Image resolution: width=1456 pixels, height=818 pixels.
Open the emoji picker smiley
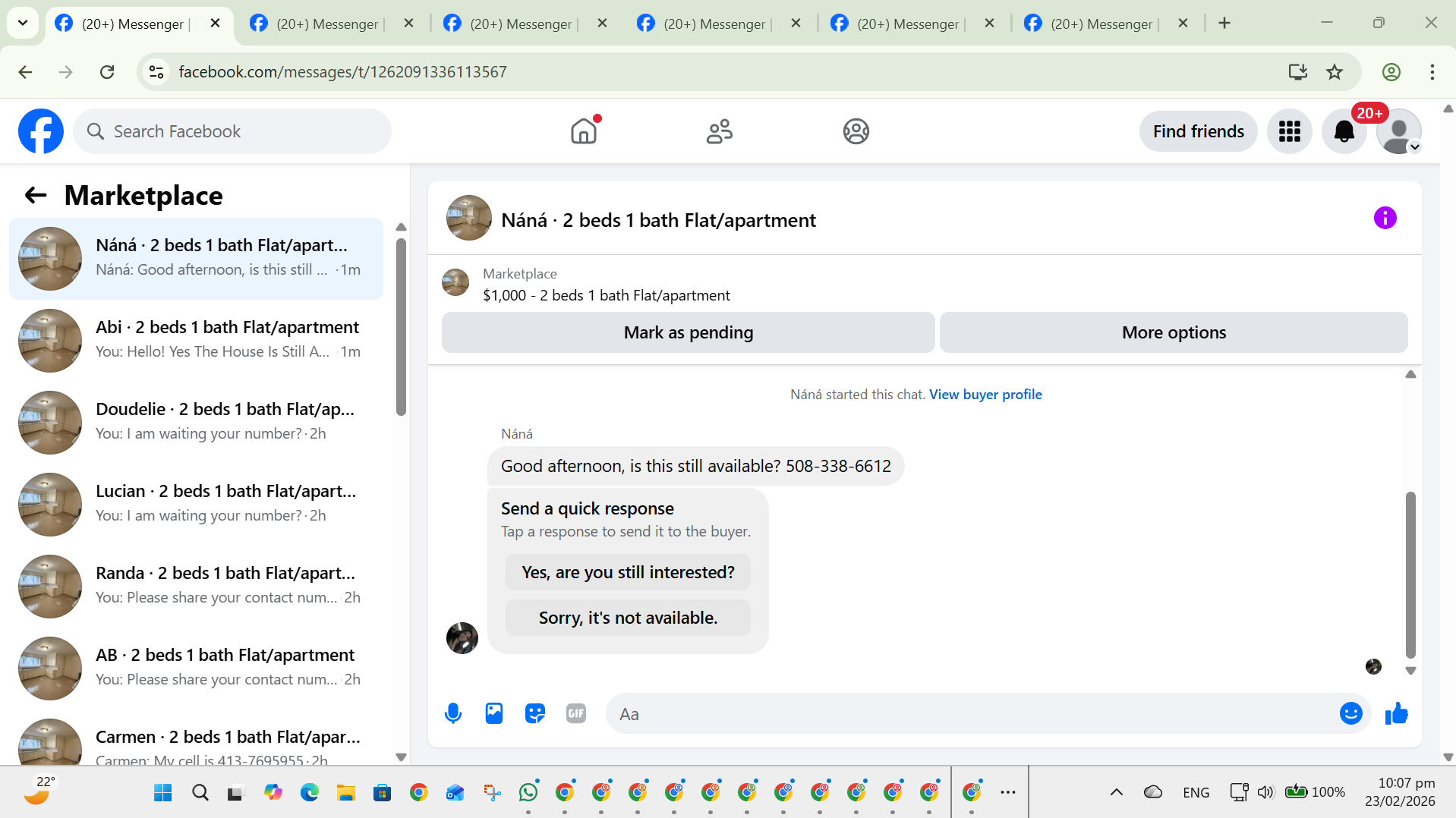tap(1350, 713)
